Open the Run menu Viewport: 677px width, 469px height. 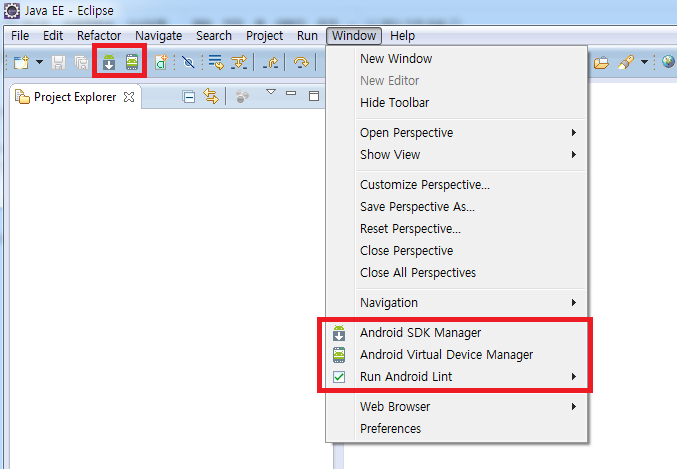[307, 36]
